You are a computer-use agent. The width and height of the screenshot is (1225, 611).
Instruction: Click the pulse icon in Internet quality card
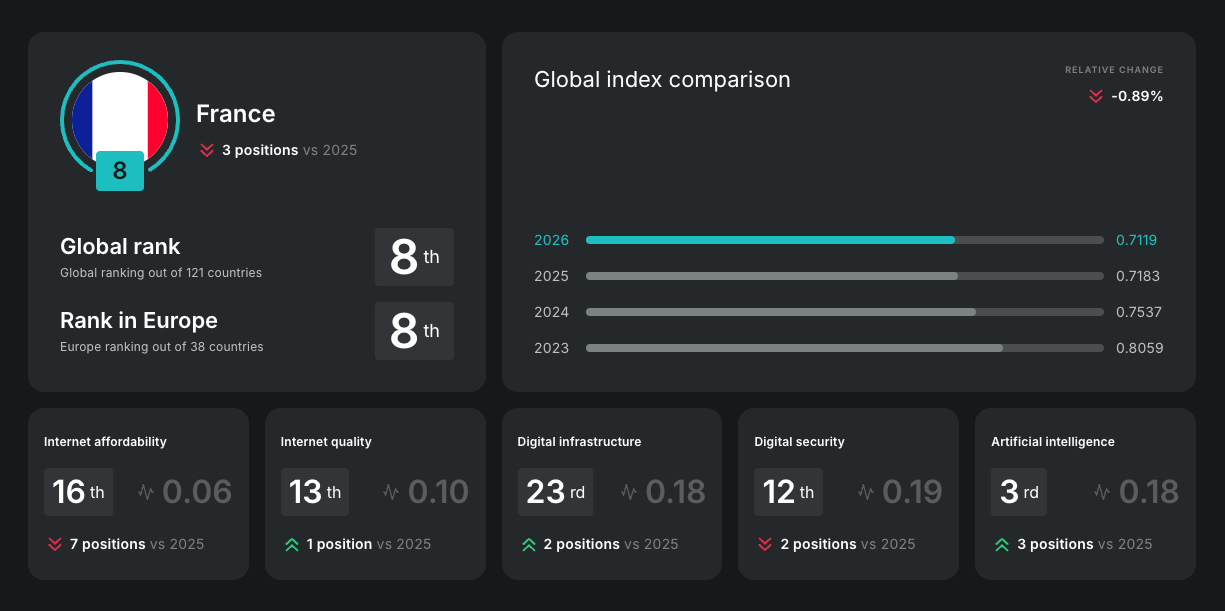(391, 492)
